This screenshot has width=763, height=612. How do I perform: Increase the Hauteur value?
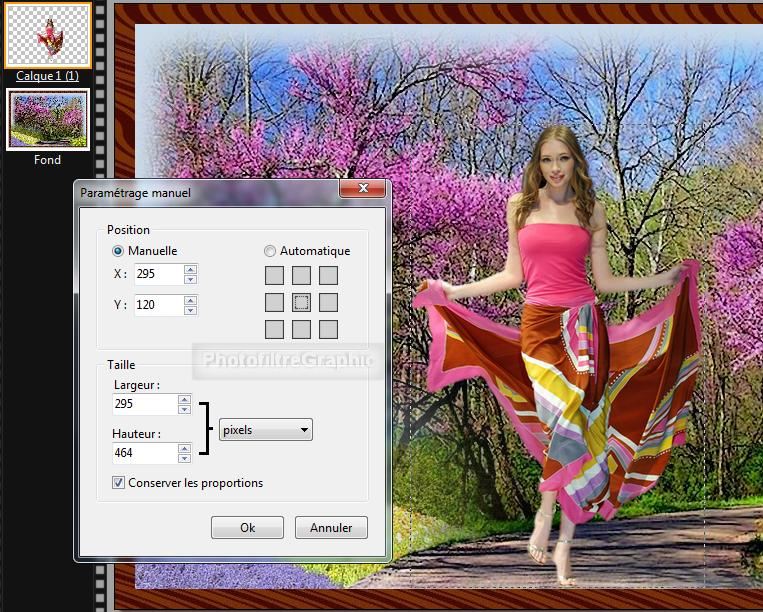[x=184, y=448]
